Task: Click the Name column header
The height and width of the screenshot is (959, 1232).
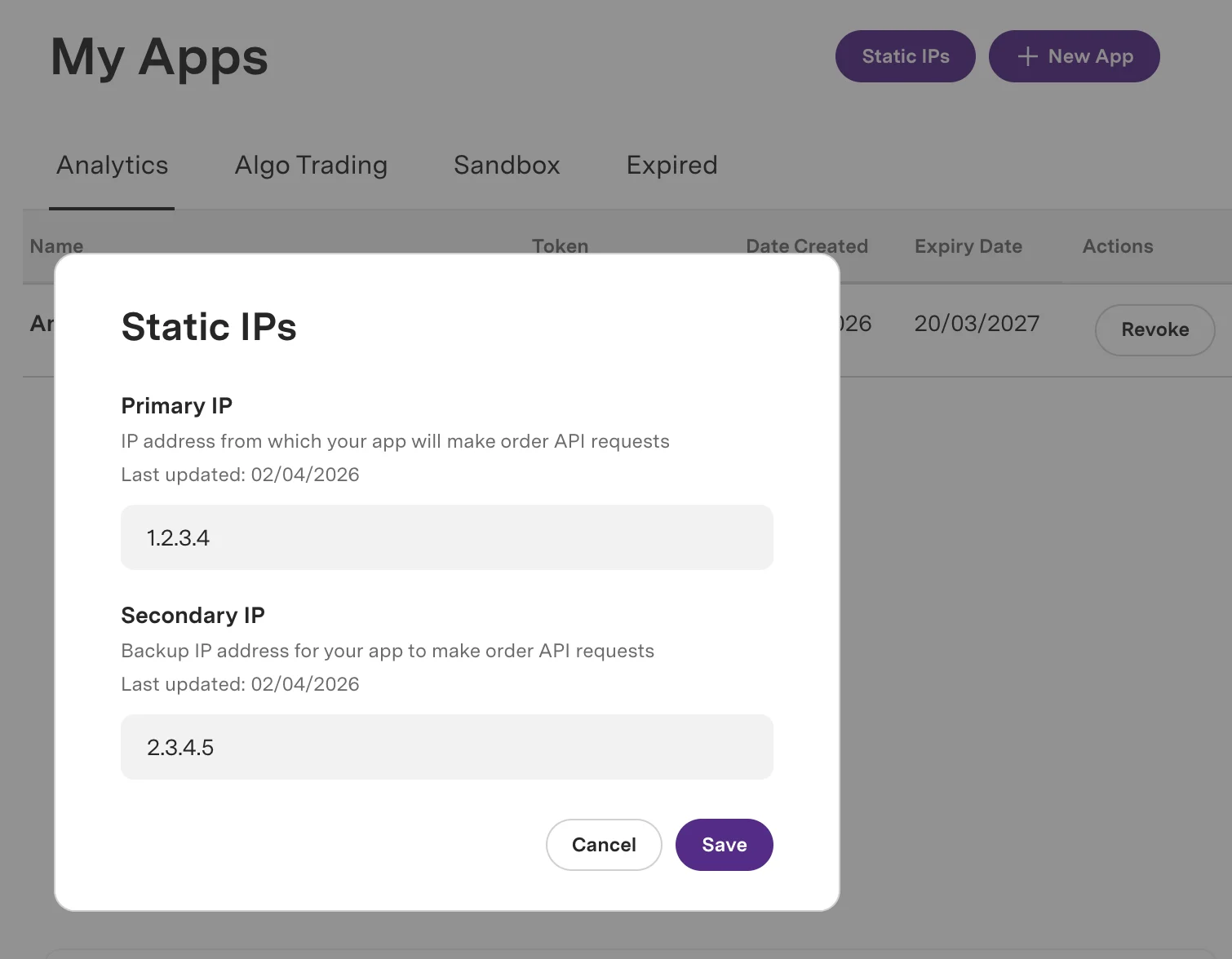Action: [56, 245]
